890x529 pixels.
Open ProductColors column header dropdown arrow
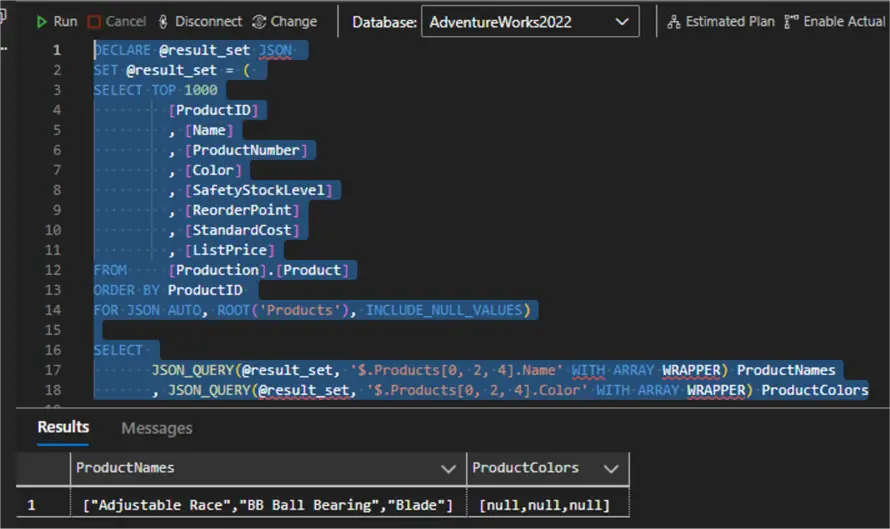coord(611,469)
